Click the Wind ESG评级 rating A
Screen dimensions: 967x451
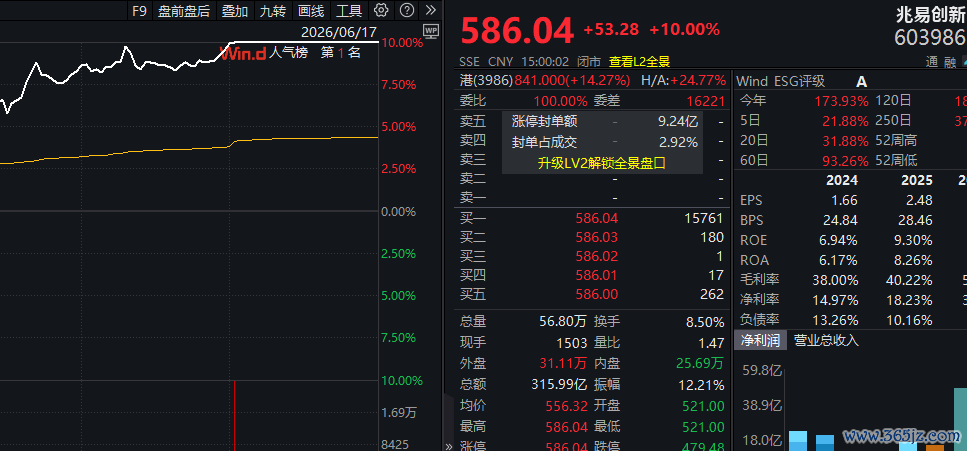(862, 81)
